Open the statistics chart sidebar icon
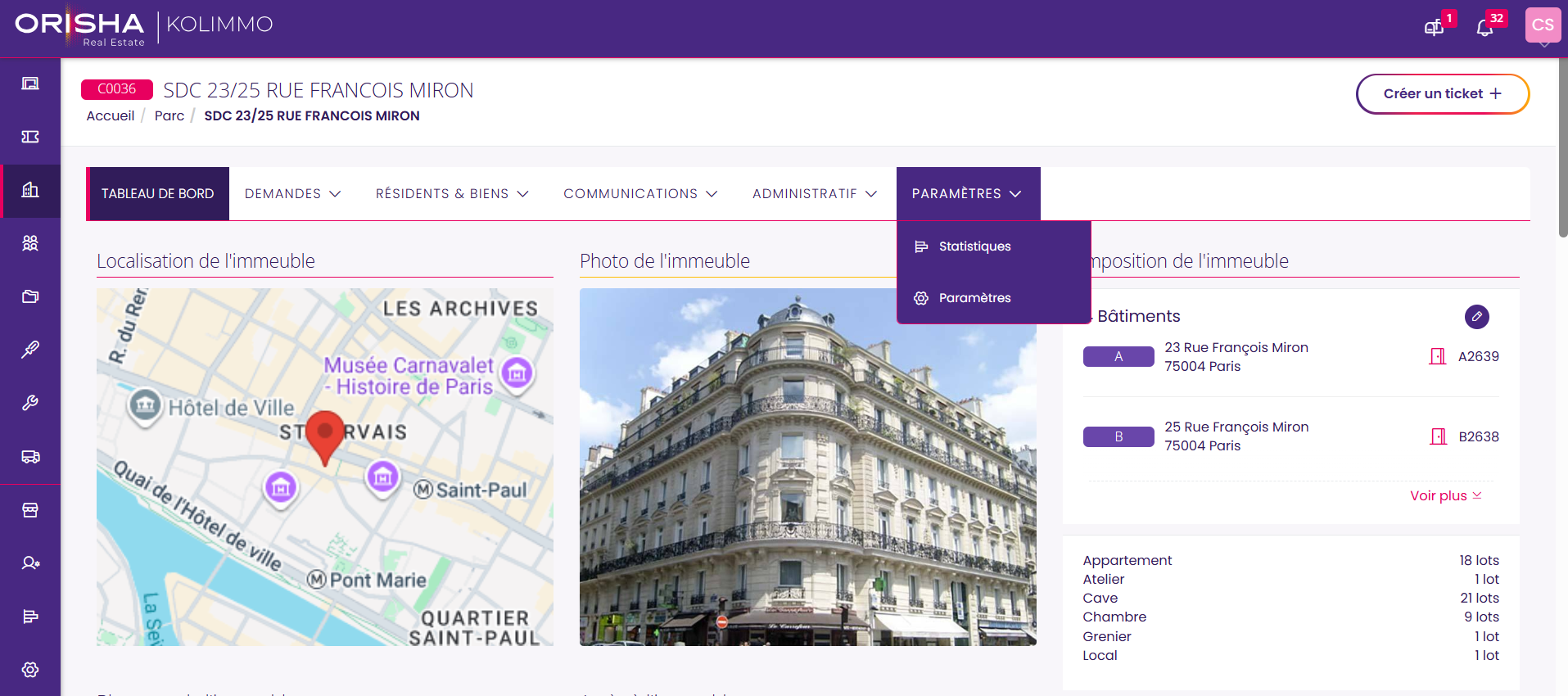 tap(30, 617)
